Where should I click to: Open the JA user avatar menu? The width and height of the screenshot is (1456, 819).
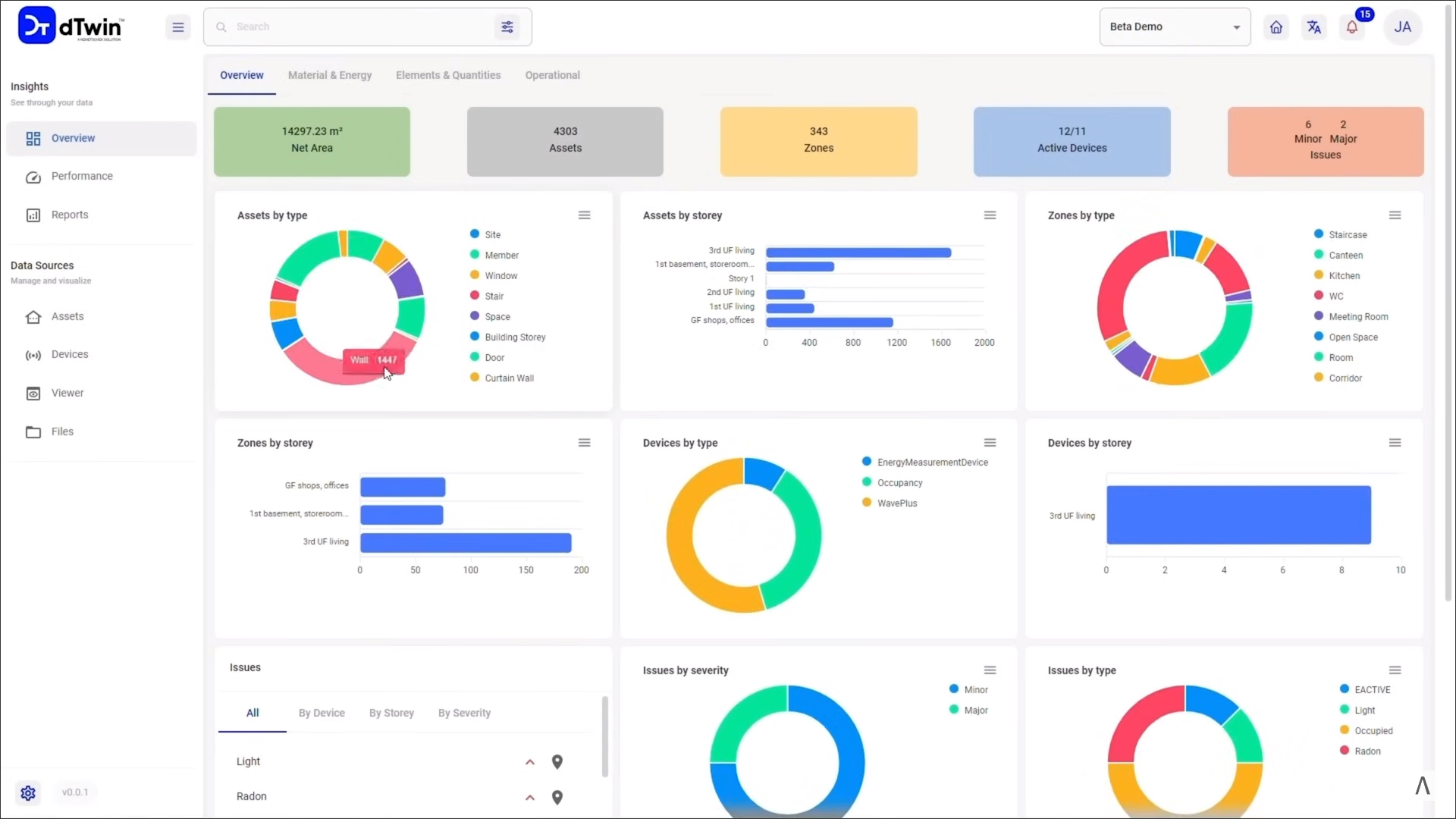tap(1403, 27)
